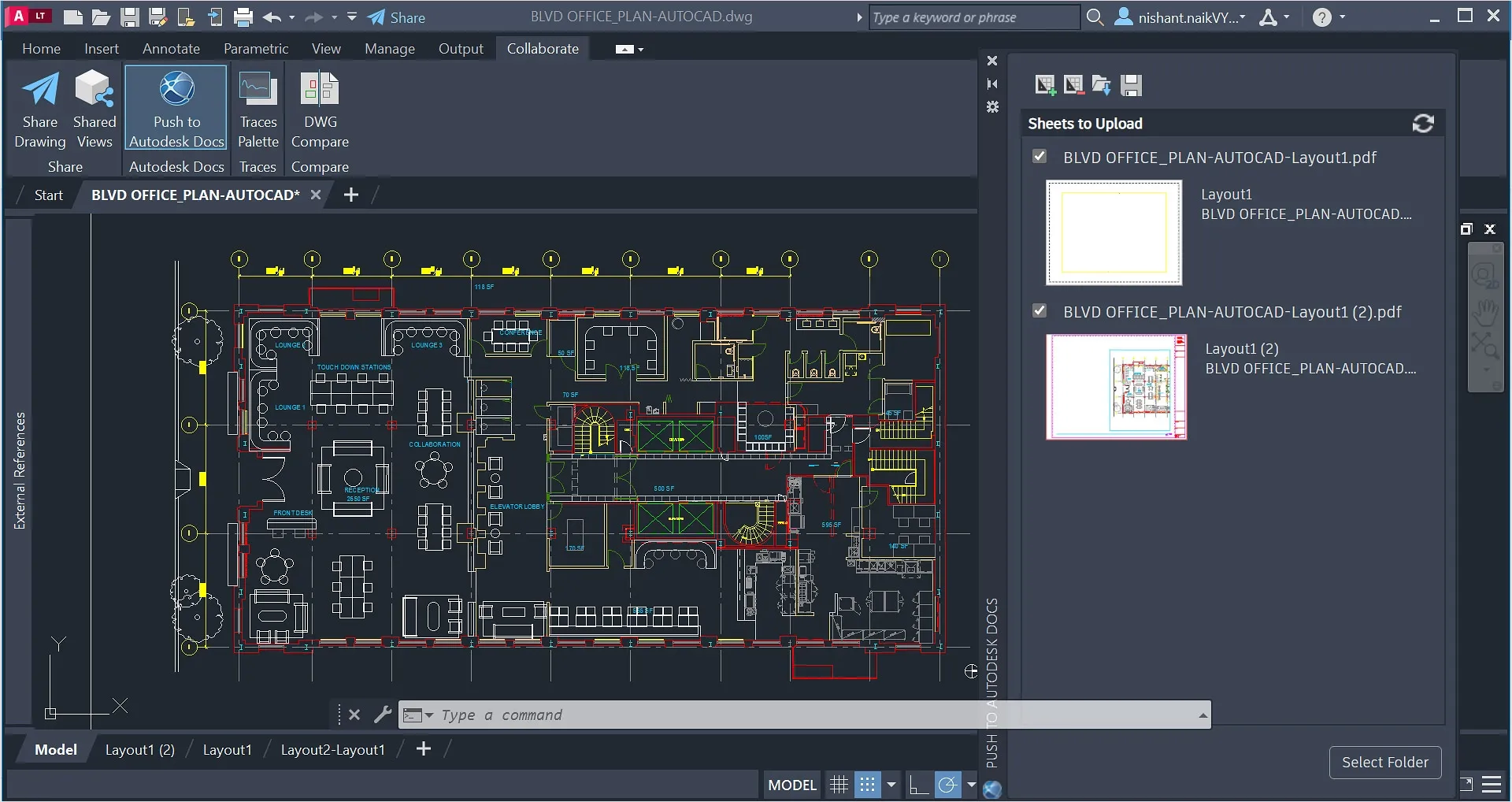Refresh the Sheets to Upload list
Screen dimensions: 1512x802
coord(1422,123)
